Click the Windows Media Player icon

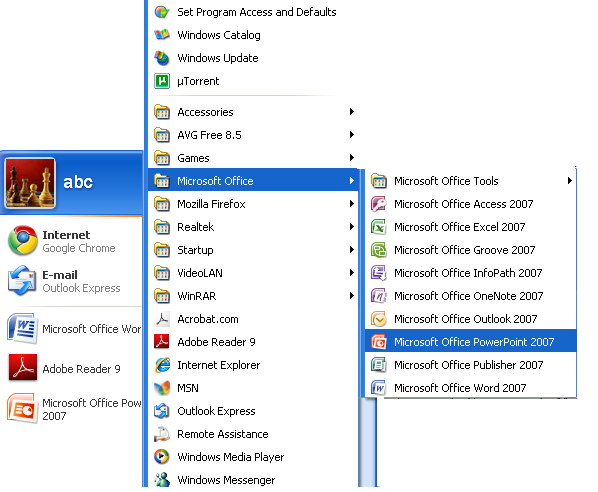[x=162, y=457]
